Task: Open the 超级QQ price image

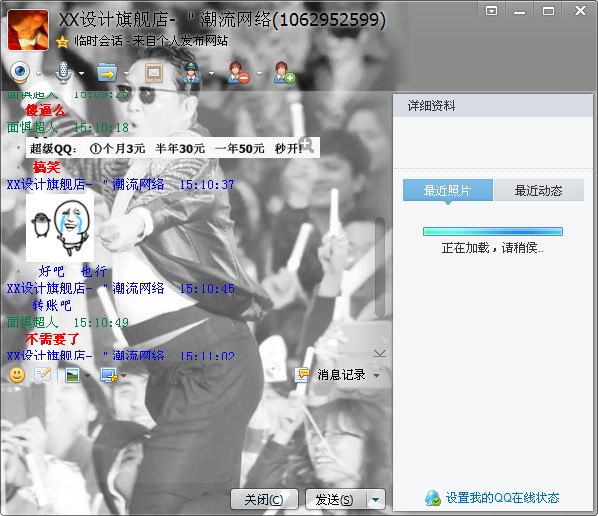Action: pos(173,148)
